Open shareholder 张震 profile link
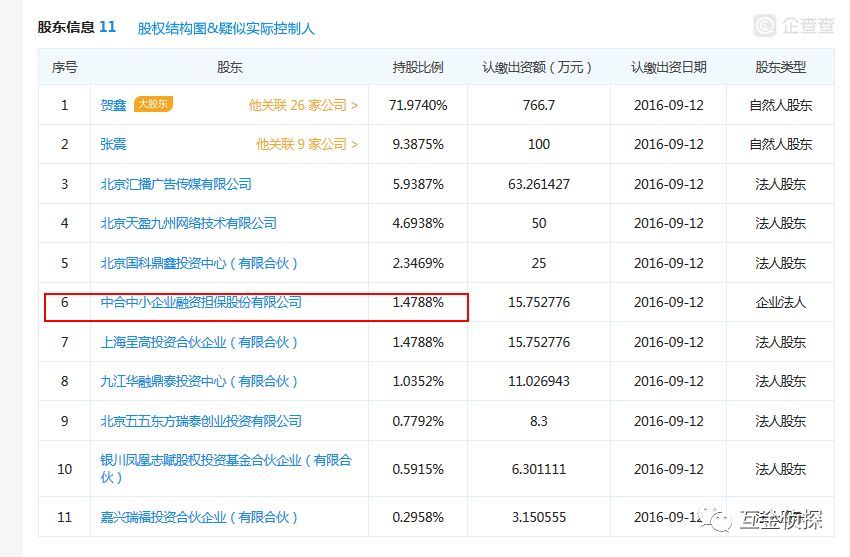 coord(113,144)
